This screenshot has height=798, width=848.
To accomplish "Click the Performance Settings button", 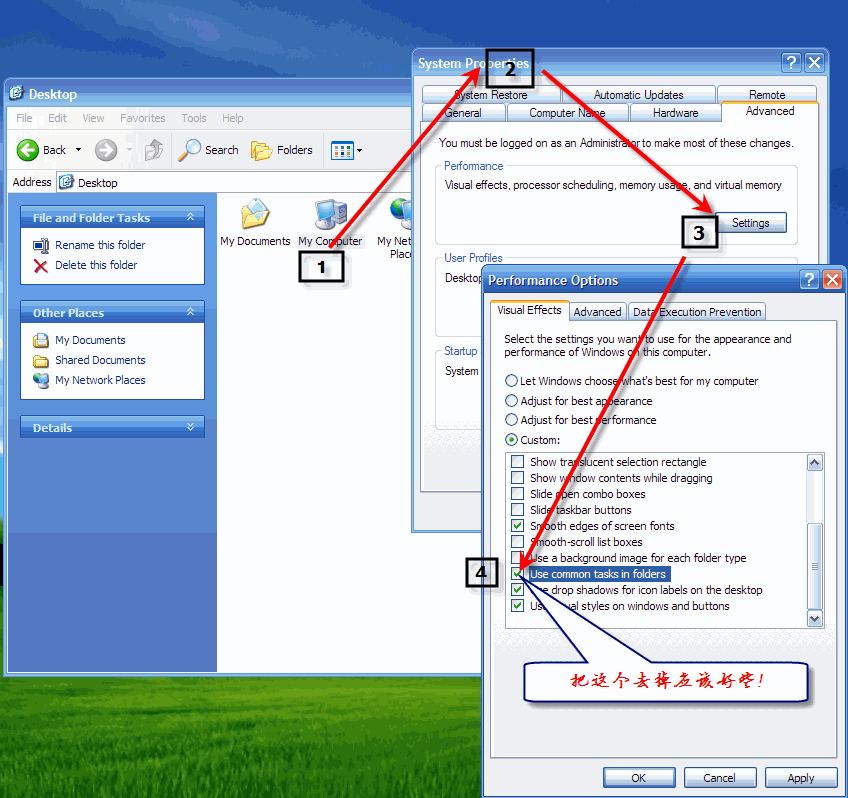I will 751,223.
